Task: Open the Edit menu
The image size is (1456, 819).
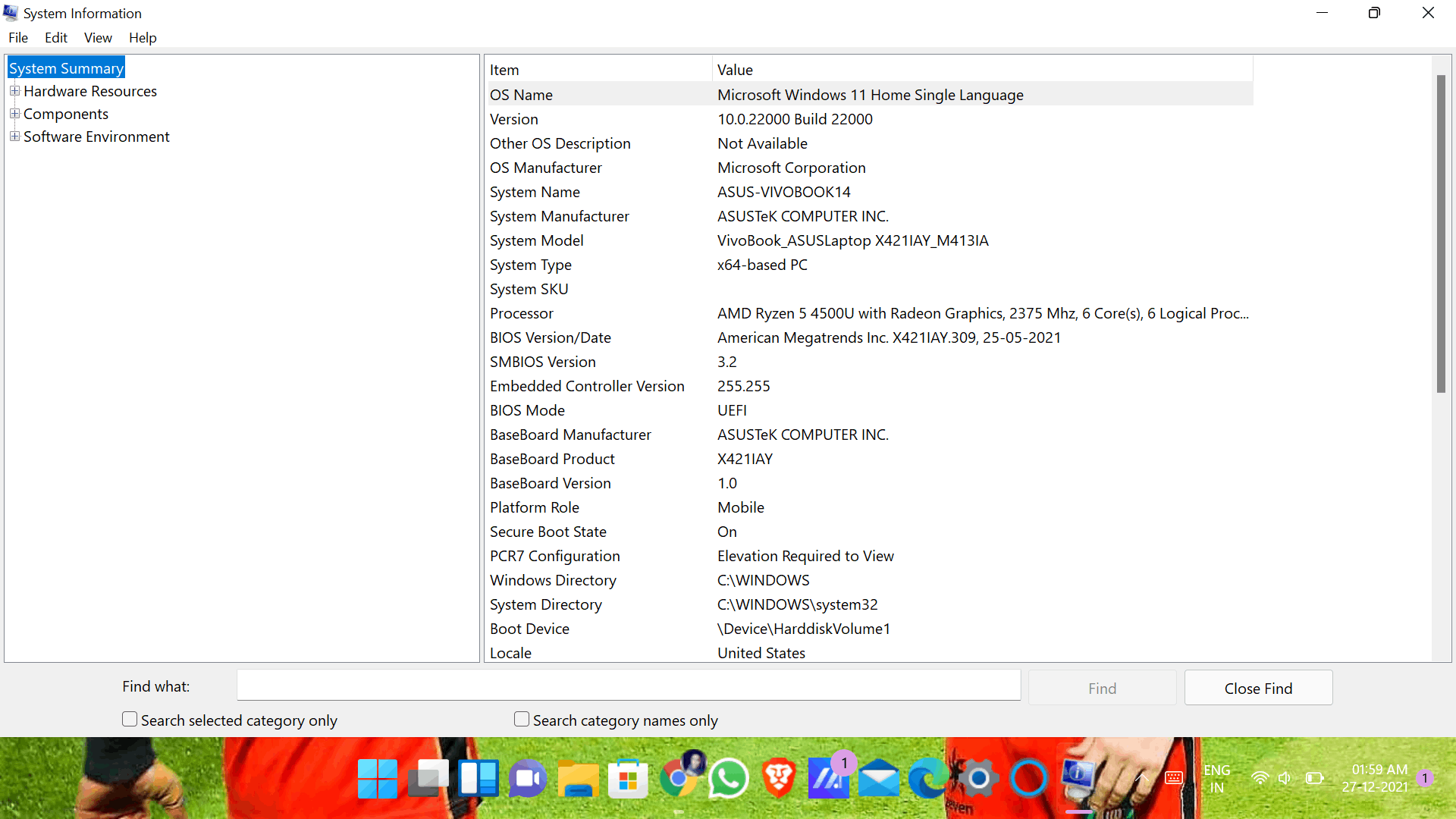Action: pyautogui.click(x=55, y=37)
